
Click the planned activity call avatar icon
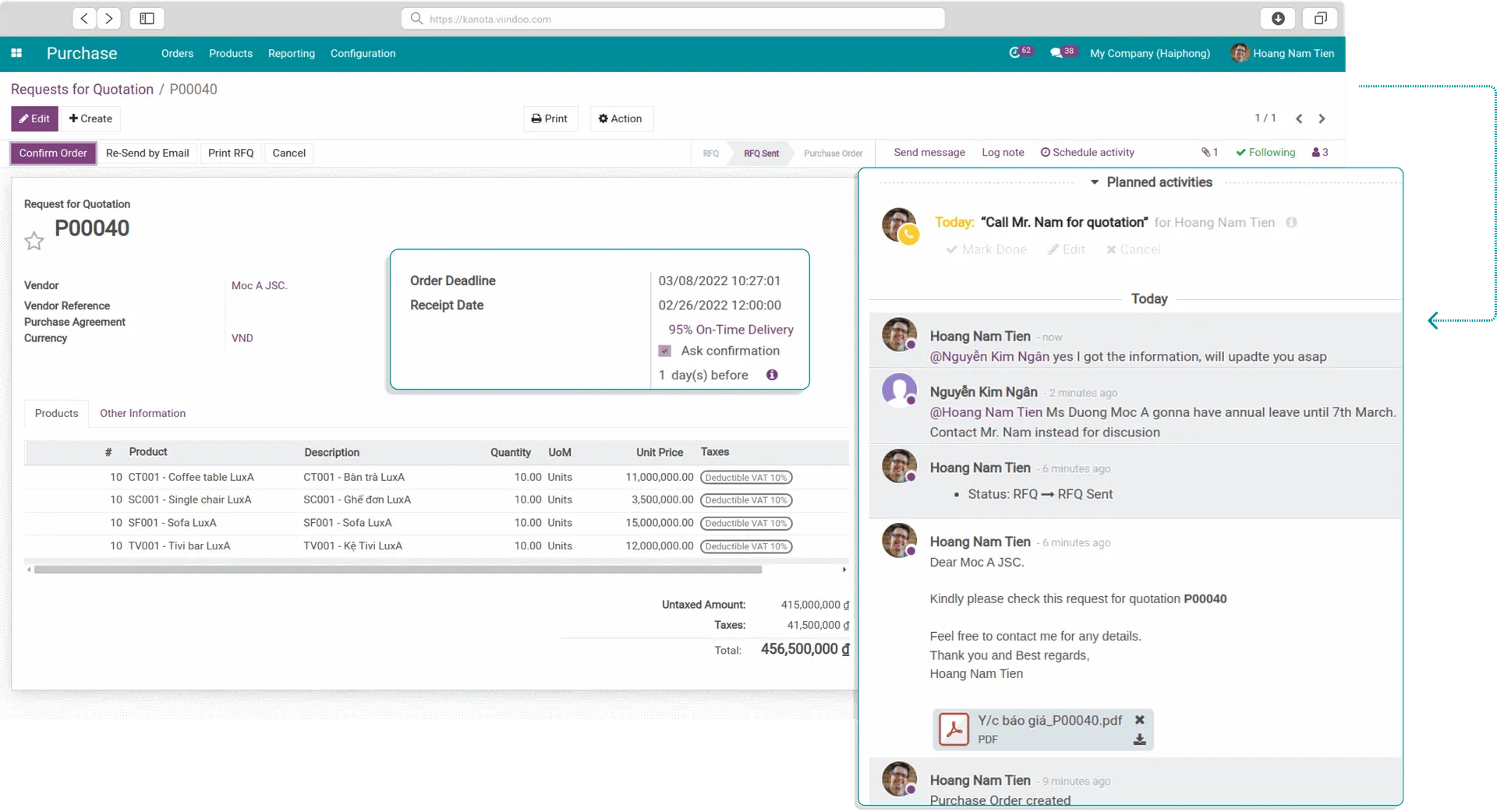click(x=900, y=226)
